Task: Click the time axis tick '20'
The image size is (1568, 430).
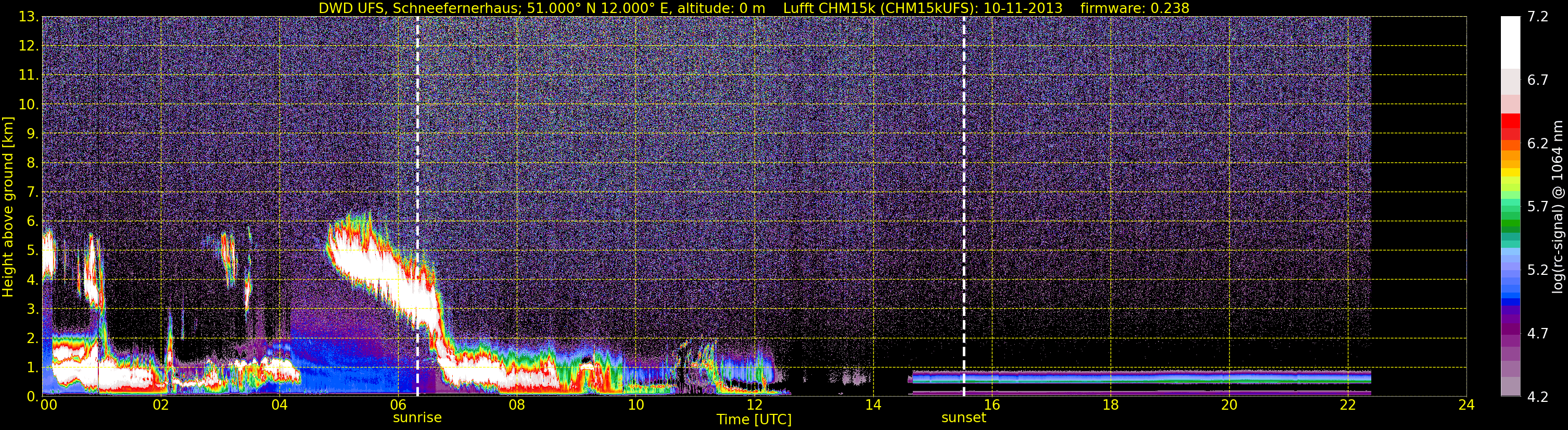Action: [x=1229, y=406]
